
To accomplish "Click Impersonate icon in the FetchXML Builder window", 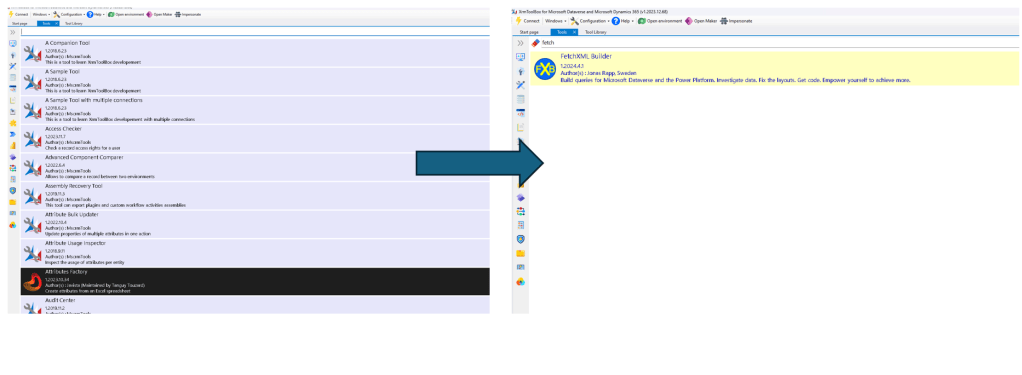I will tap(723, 21).
